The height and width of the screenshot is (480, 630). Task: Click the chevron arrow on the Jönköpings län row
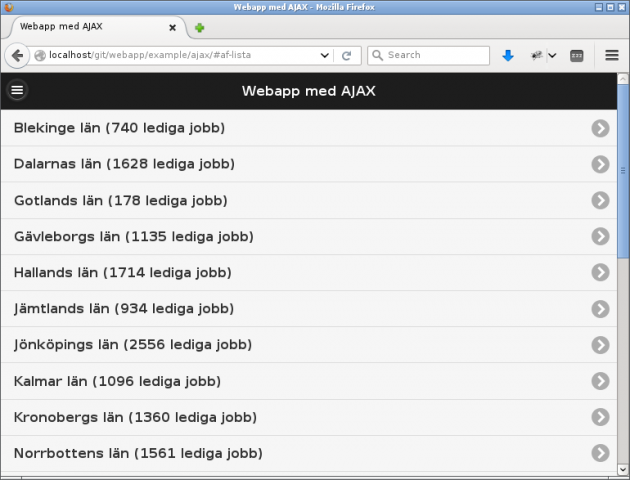[x=600, y=345]
